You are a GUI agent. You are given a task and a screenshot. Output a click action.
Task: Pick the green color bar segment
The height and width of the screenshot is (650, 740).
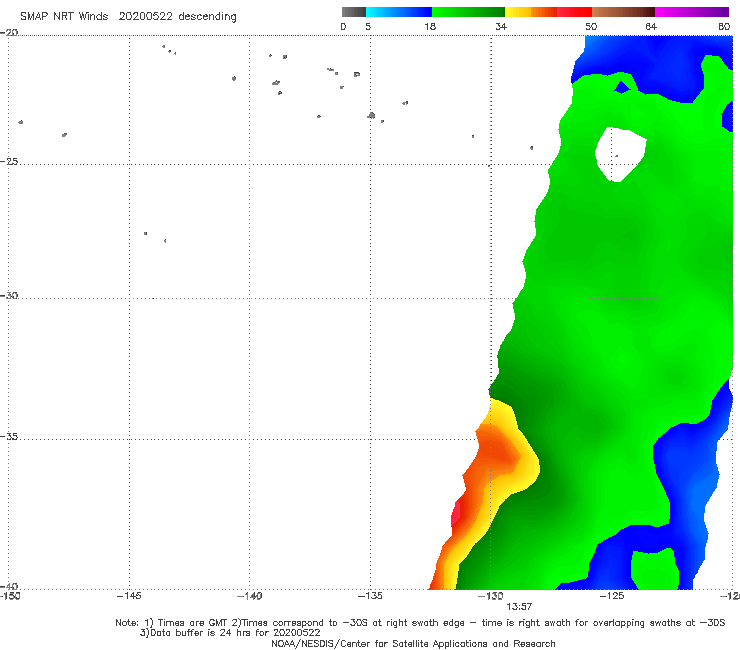click(468, 12)
